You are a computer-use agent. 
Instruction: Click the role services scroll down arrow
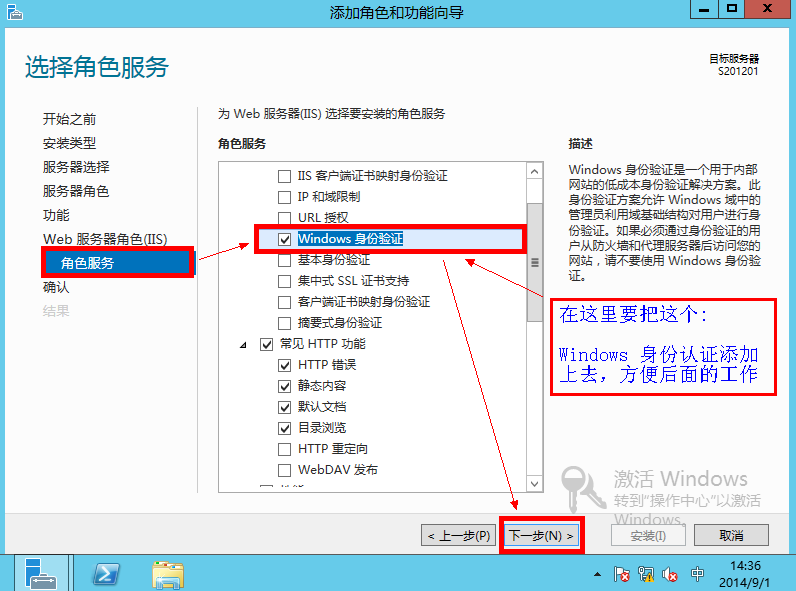pos(535,484)
